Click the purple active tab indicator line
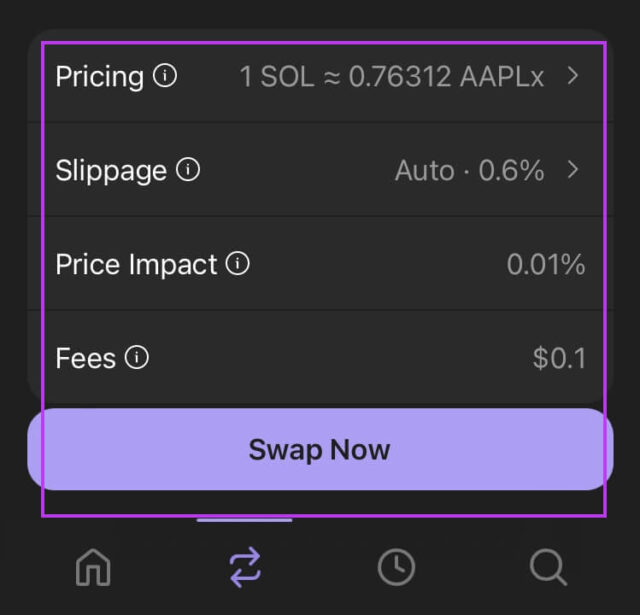Screen dimensions: 640x615 pos(245,520)
